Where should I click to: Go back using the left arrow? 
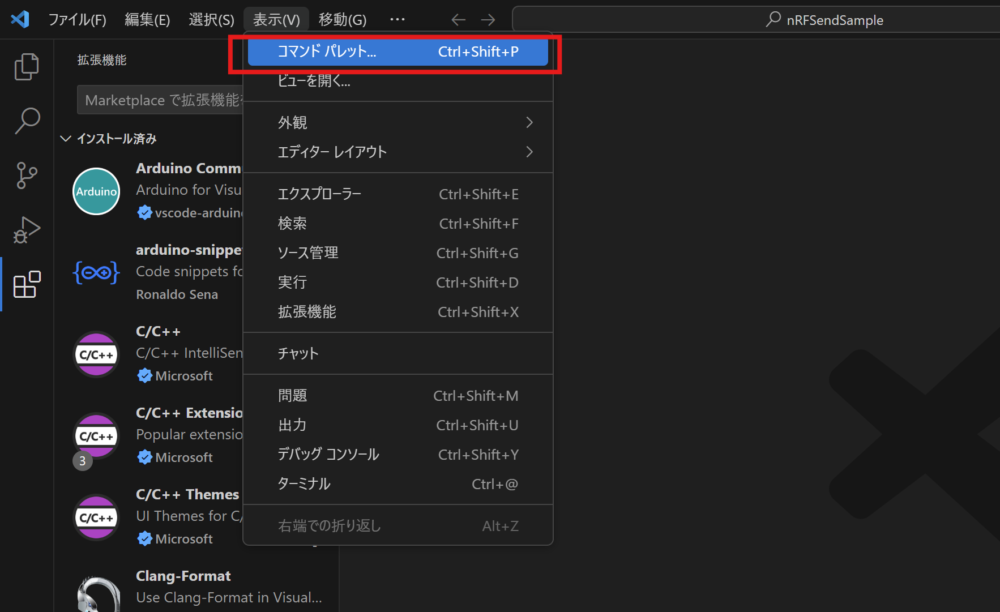coord(458,20)
